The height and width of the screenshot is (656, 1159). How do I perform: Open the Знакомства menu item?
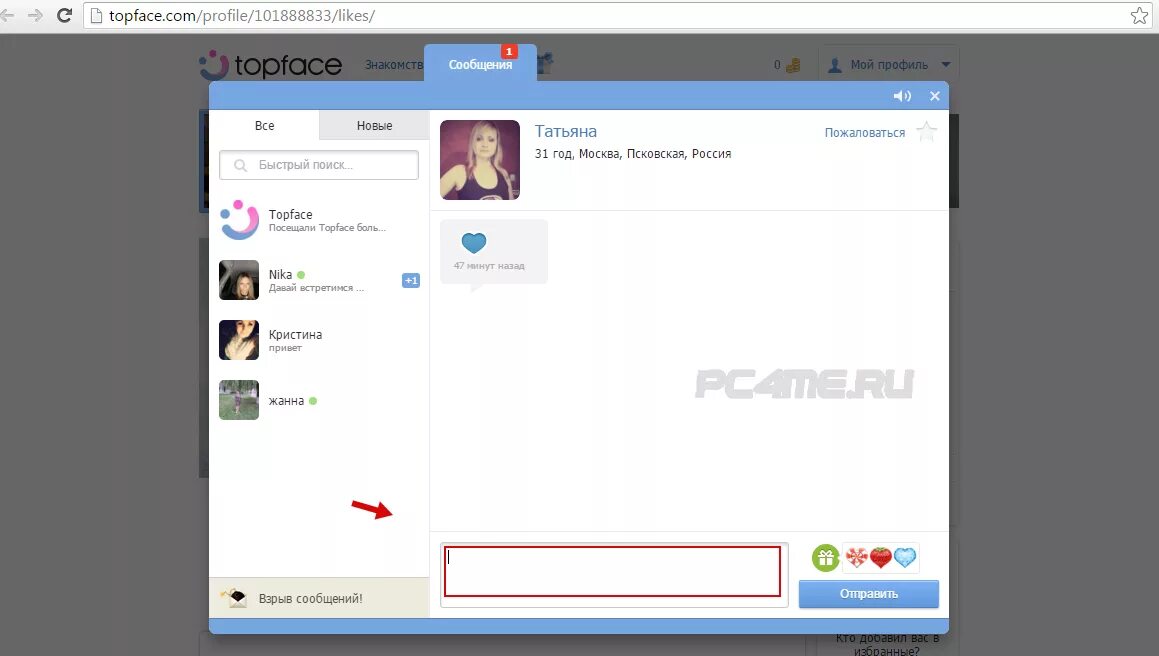pos(394,65)
